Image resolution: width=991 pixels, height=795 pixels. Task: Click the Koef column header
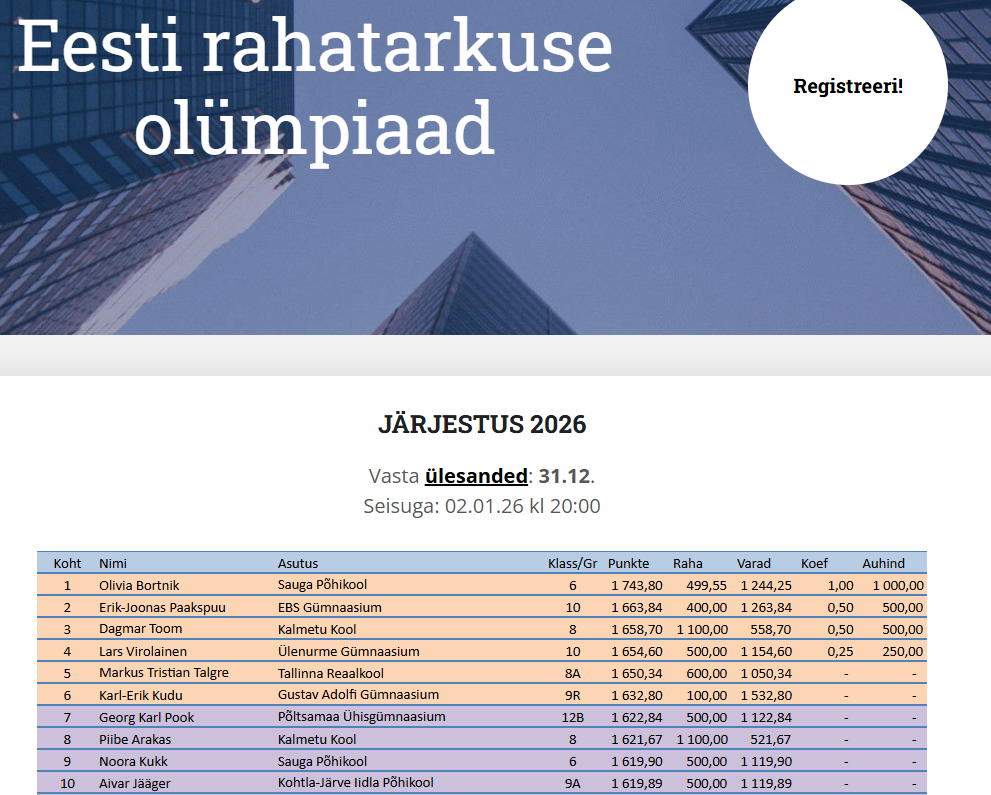[815, 563]
